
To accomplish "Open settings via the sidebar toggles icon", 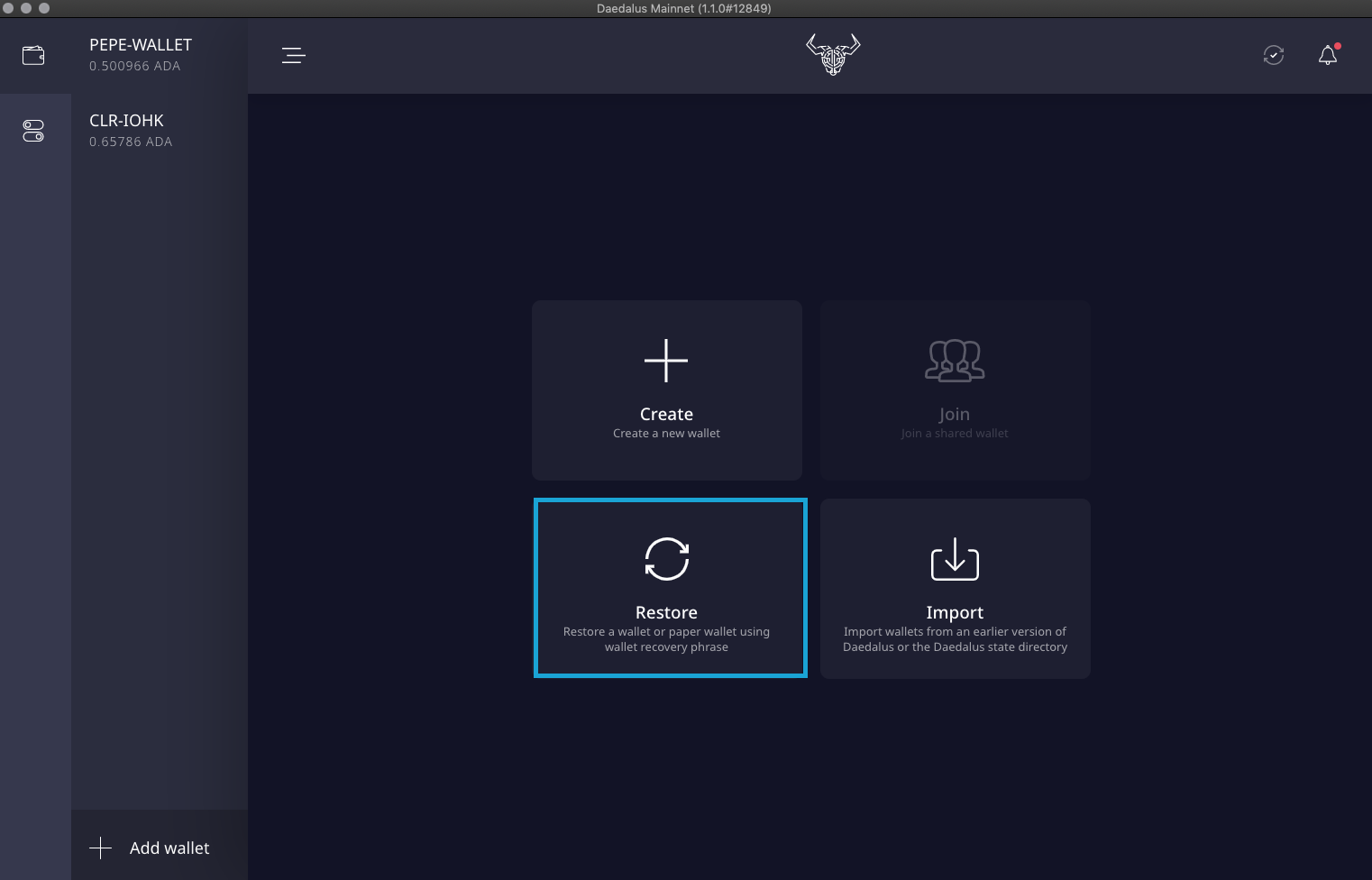I will click(33, 132).
